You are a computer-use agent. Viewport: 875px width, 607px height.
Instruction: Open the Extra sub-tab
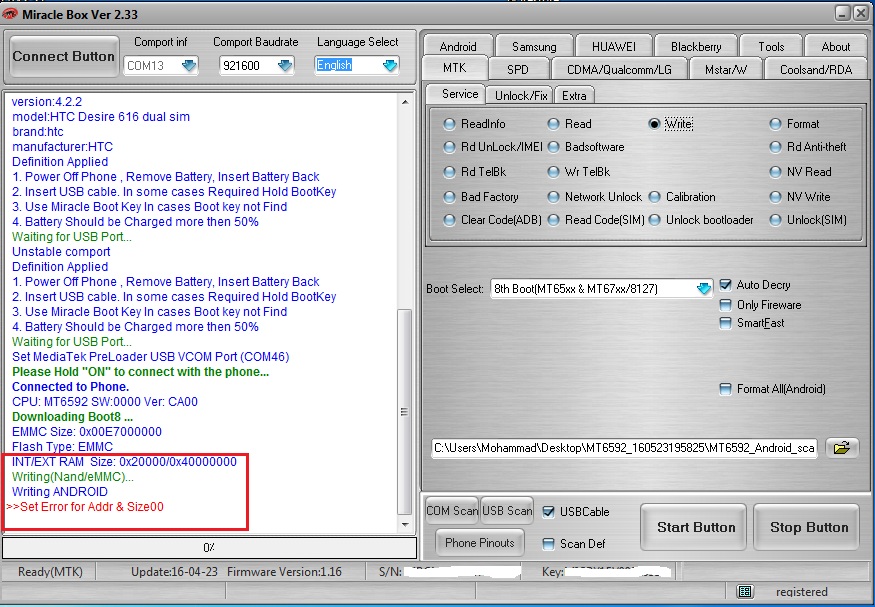[574, 95]
